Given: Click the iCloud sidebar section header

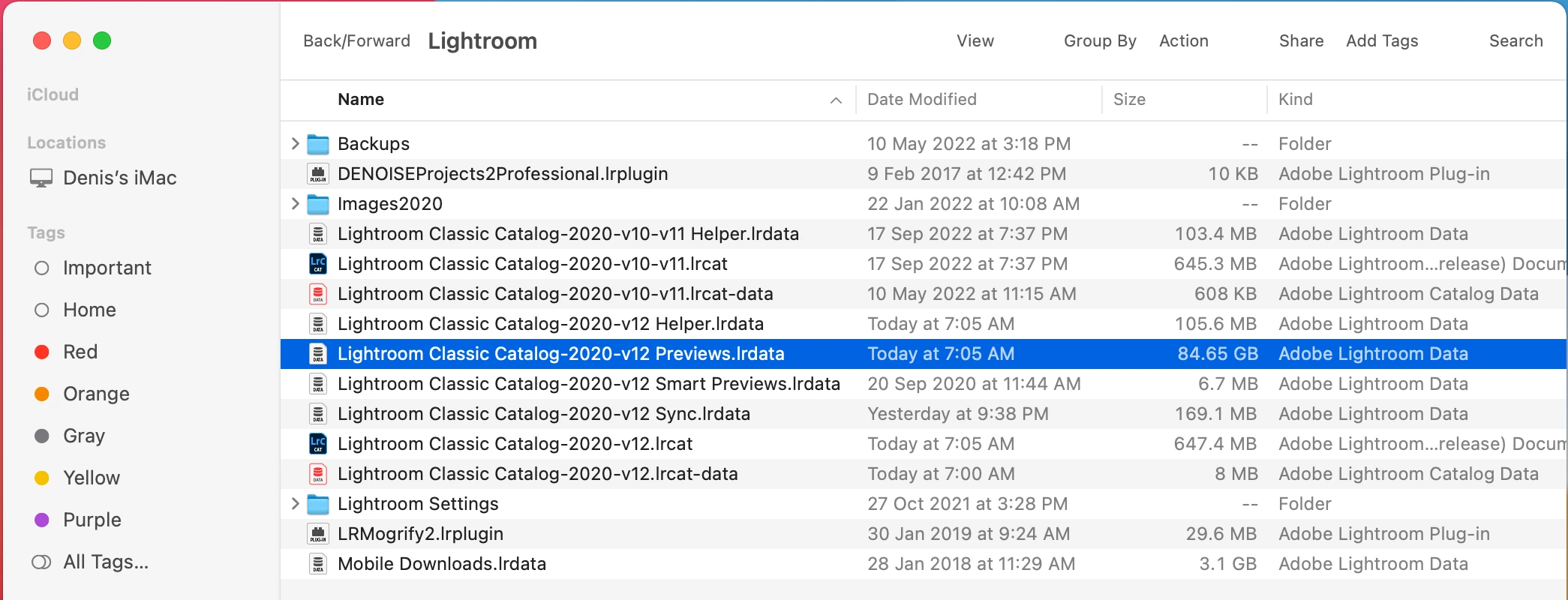Looking at the screenshot, I should coord(53,95).
